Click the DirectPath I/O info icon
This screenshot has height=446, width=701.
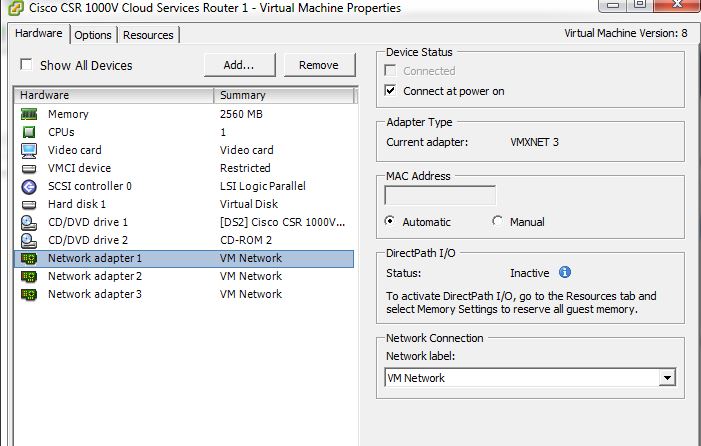[565, 272]
